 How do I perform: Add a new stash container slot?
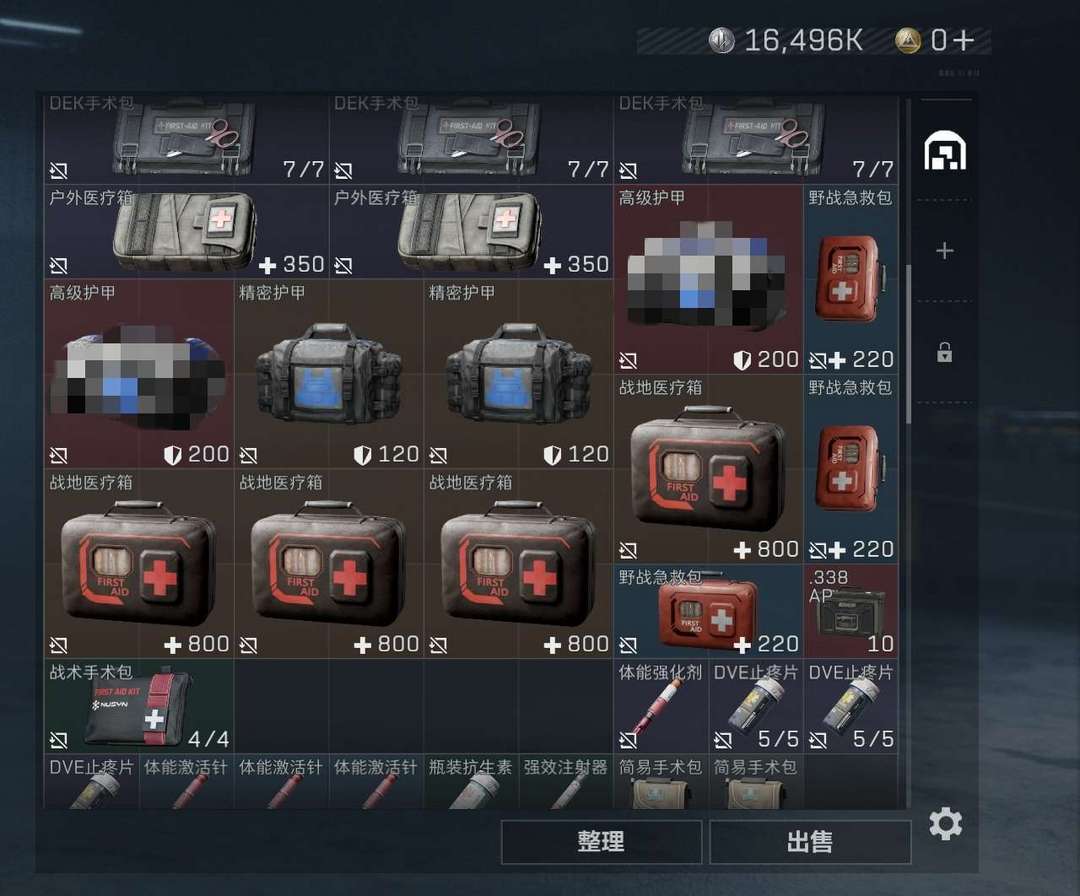pos(944,251)
